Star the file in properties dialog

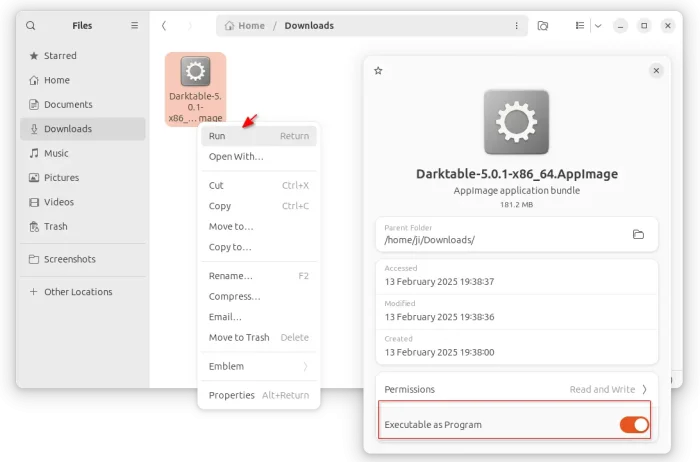pos(378,71)
